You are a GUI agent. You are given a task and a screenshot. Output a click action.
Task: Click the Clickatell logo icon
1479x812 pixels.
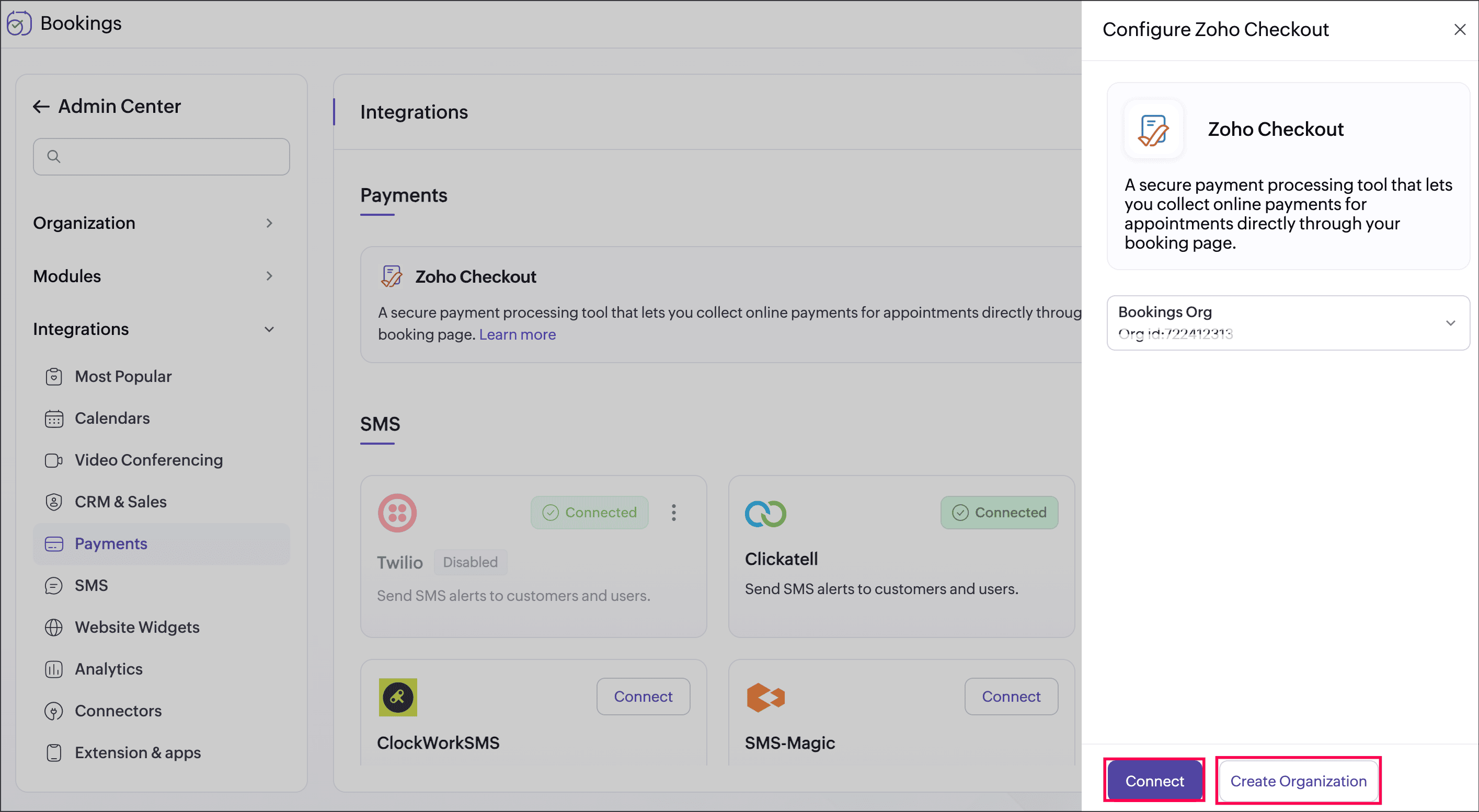tap(765, 514)
